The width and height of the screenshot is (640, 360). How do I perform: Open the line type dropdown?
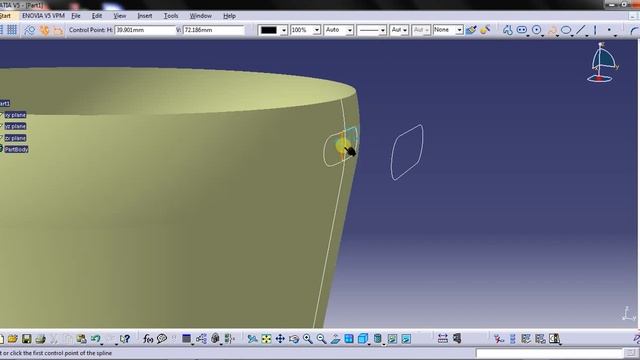382,30
